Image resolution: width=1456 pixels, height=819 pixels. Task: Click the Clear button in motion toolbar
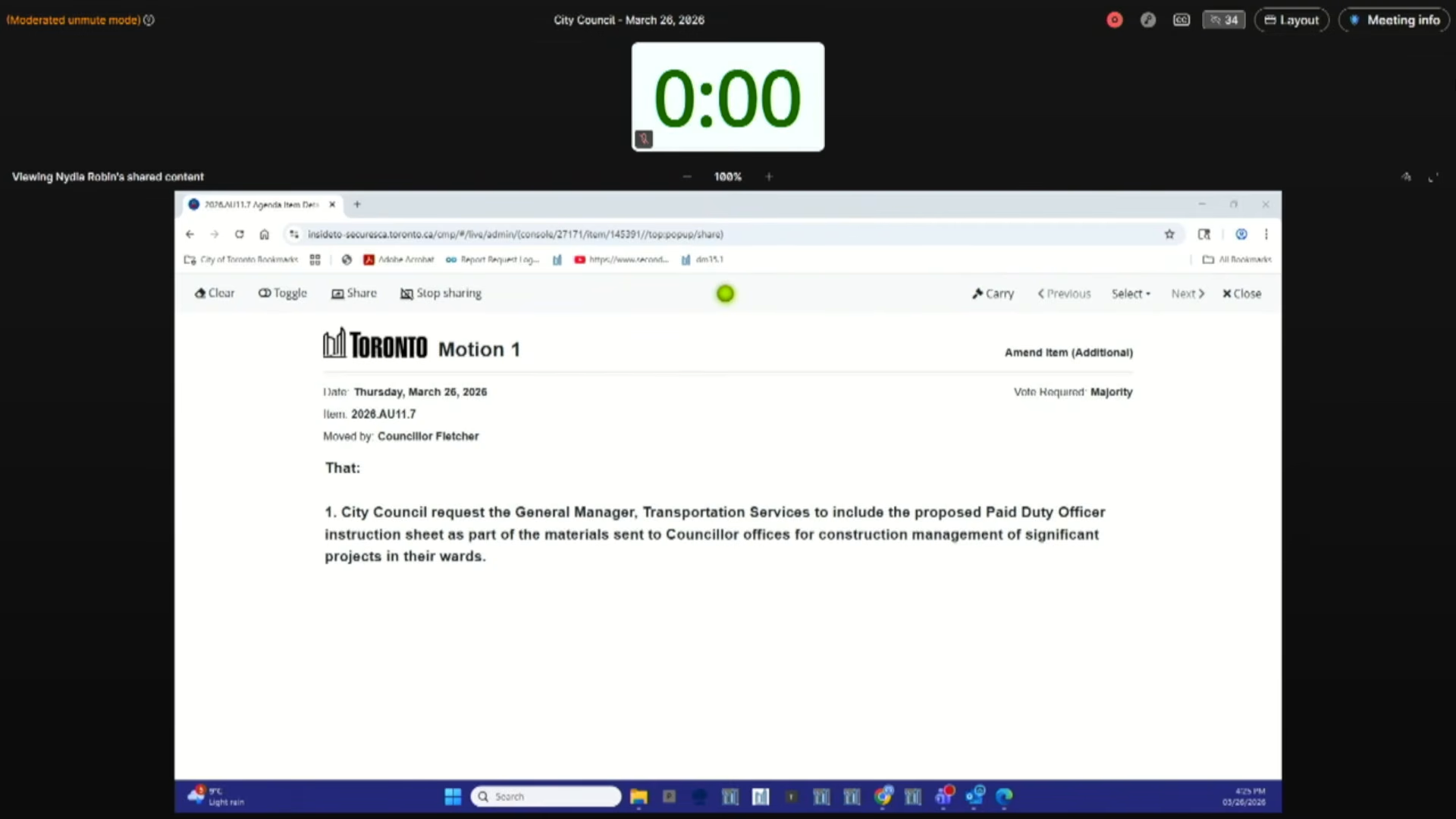pyautogui.click(x=215, y=293)
